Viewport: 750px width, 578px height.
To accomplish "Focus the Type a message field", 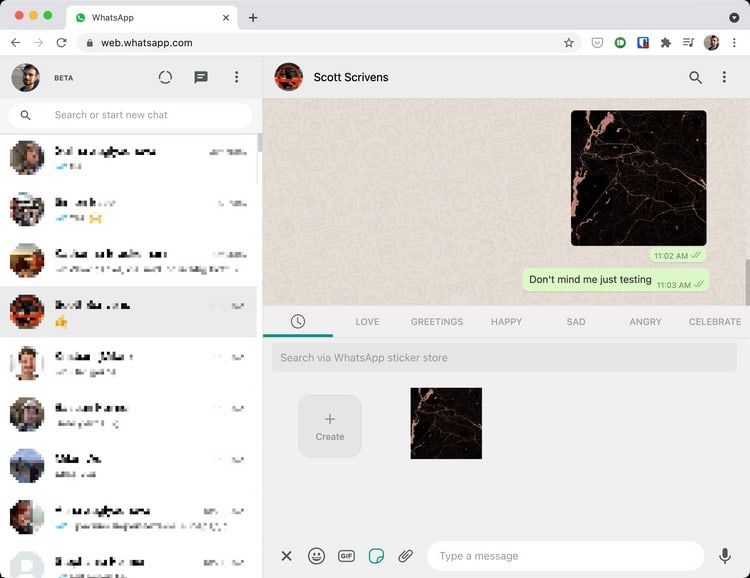I will coord(565,556).
